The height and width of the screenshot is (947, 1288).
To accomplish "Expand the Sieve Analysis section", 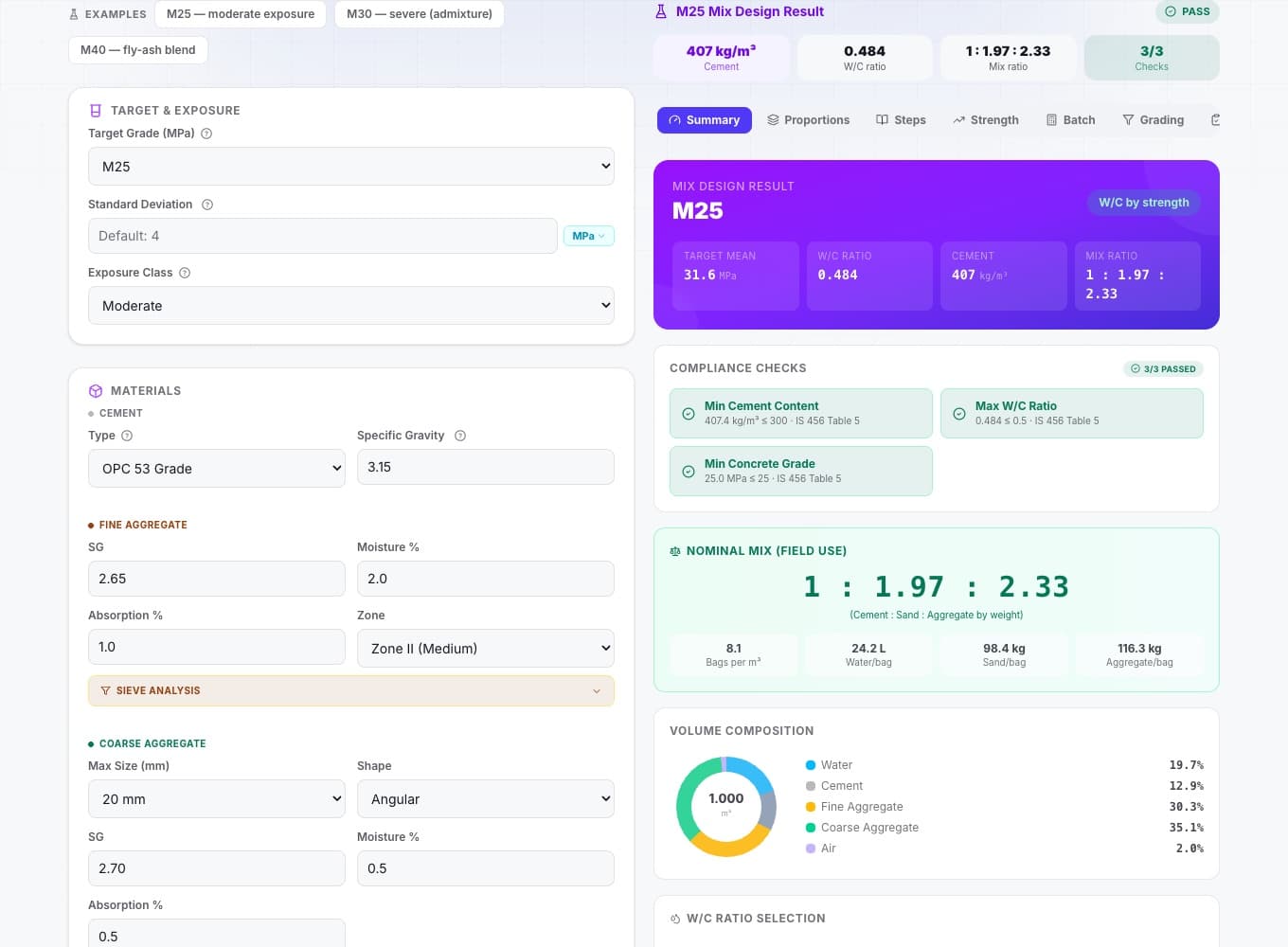I will [351, 691].
